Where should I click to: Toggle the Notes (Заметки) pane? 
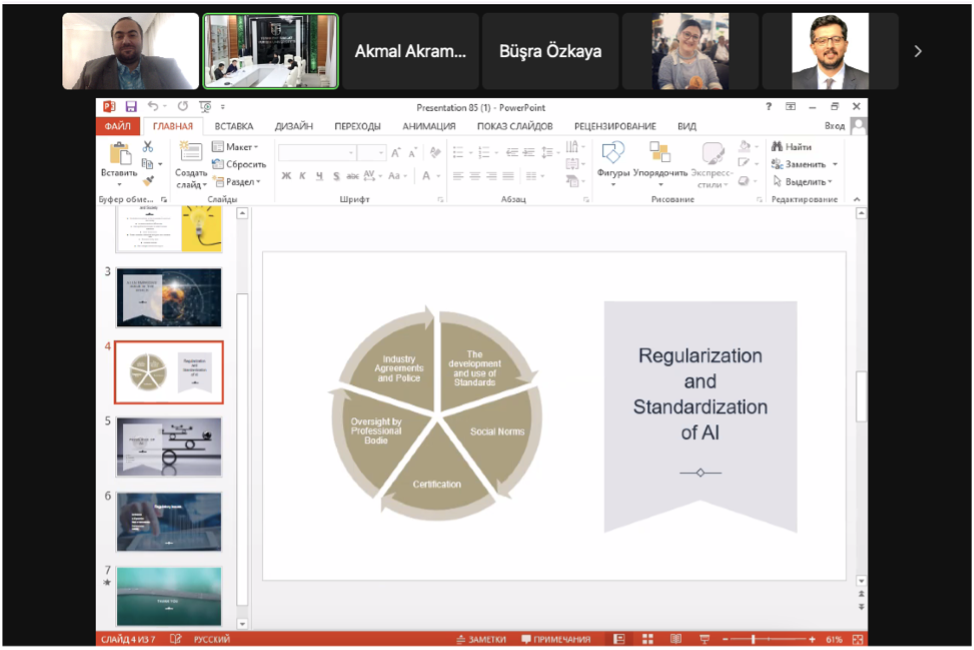(481, 639)
